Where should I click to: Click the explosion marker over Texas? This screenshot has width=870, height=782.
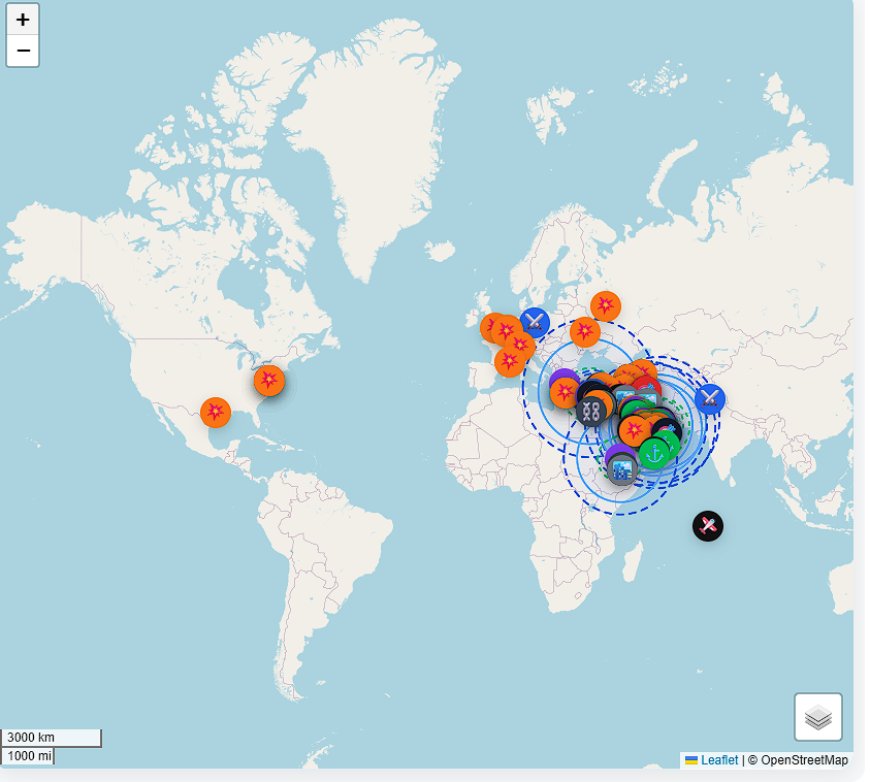pos(215,412)
